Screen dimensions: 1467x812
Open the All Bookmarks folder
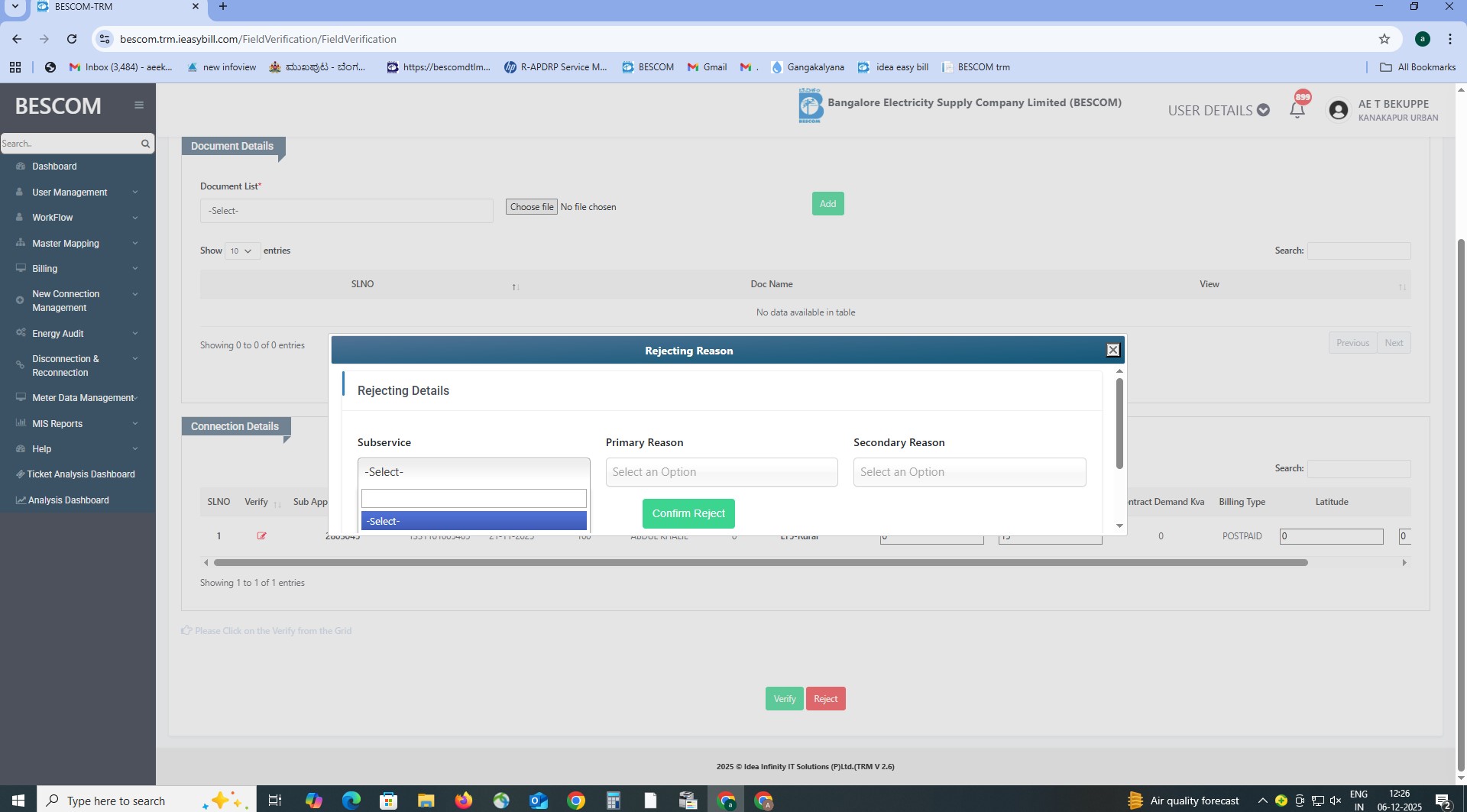1418,67
